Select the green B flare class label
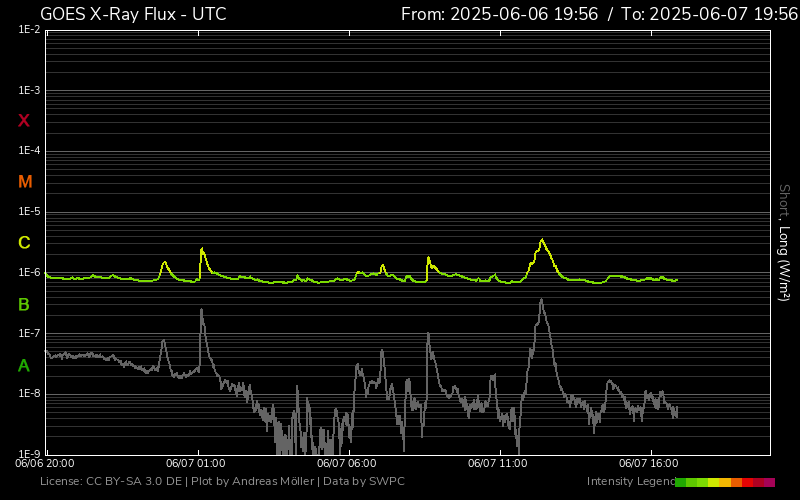This screenshot has width=800, height=500. tap(24, 304)
